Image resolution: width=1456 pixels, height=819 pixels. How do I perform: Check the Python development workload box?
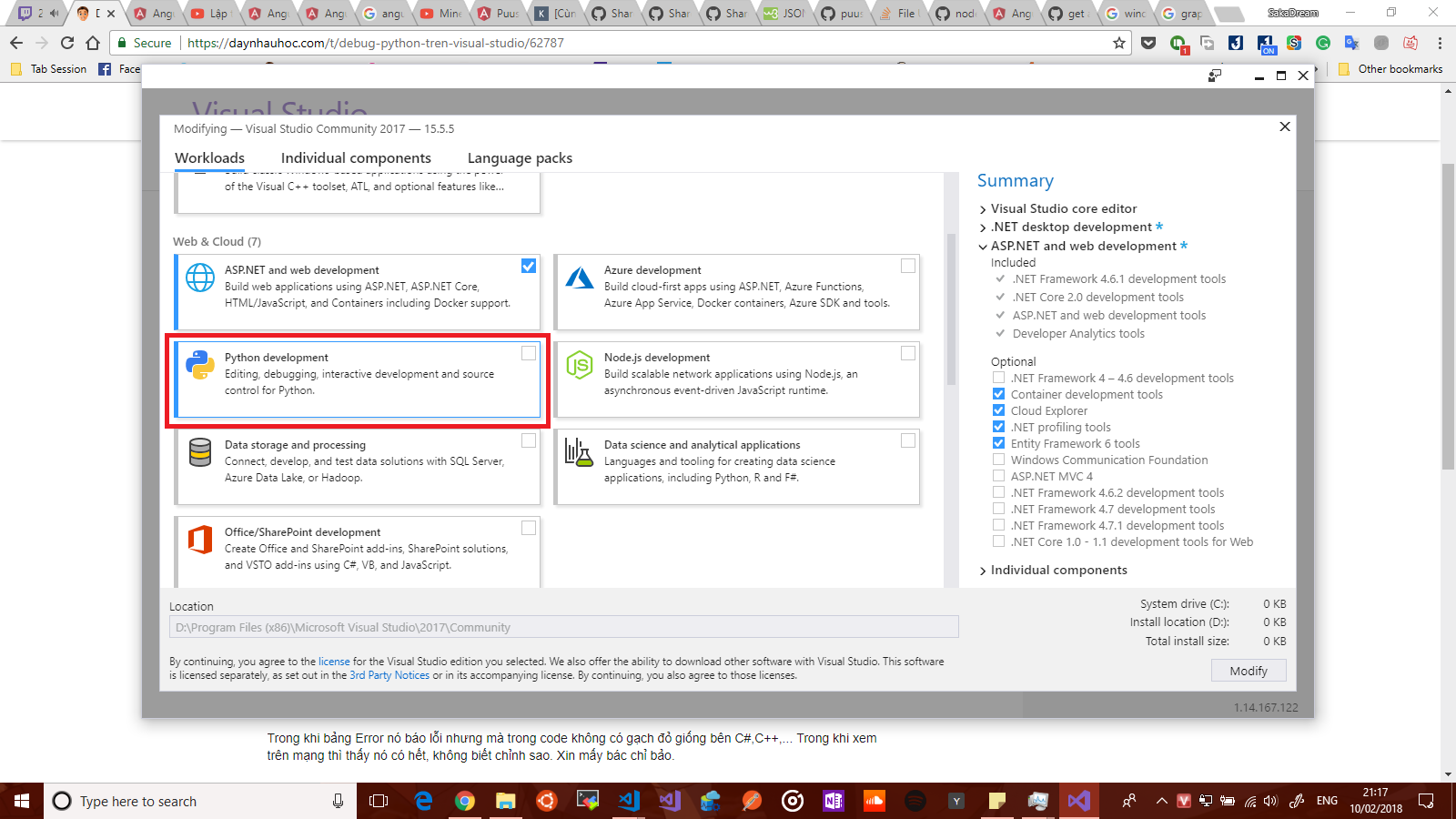pos(529,353)
